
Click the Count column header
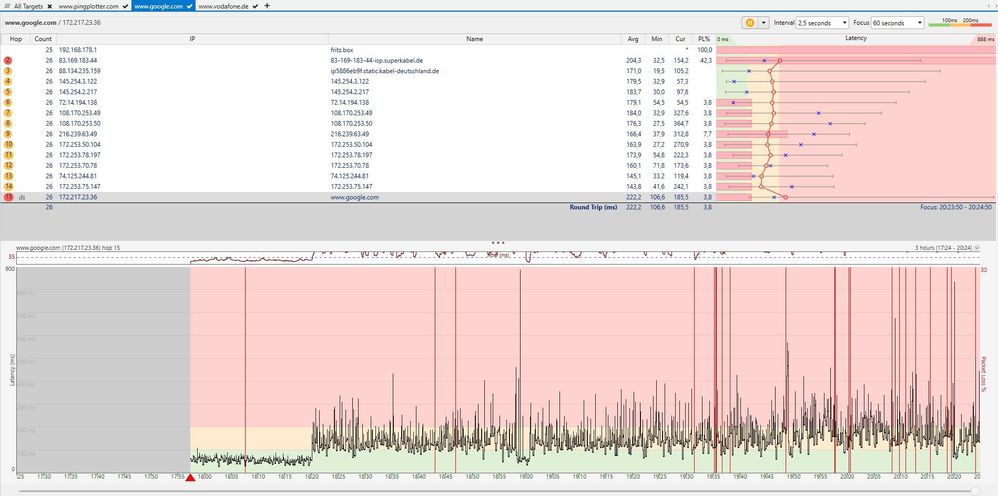(x=43, y=39)
